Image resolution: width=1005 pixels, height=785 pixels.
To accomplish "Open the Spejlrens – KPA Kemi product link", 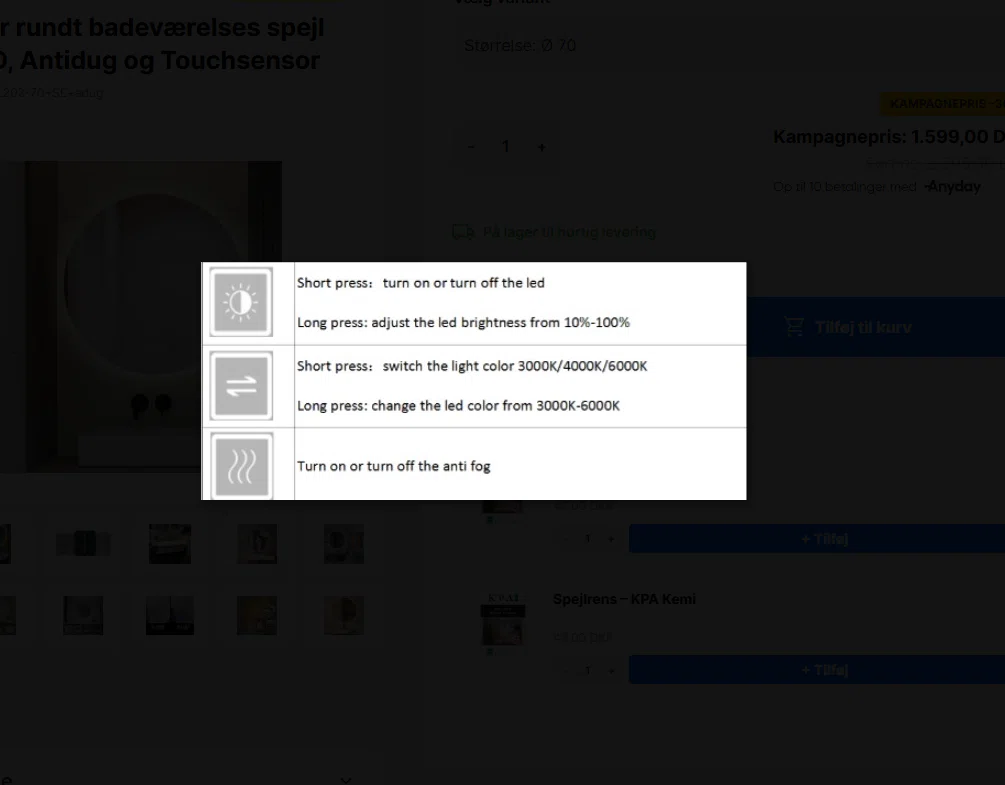I will click(624, 599).
